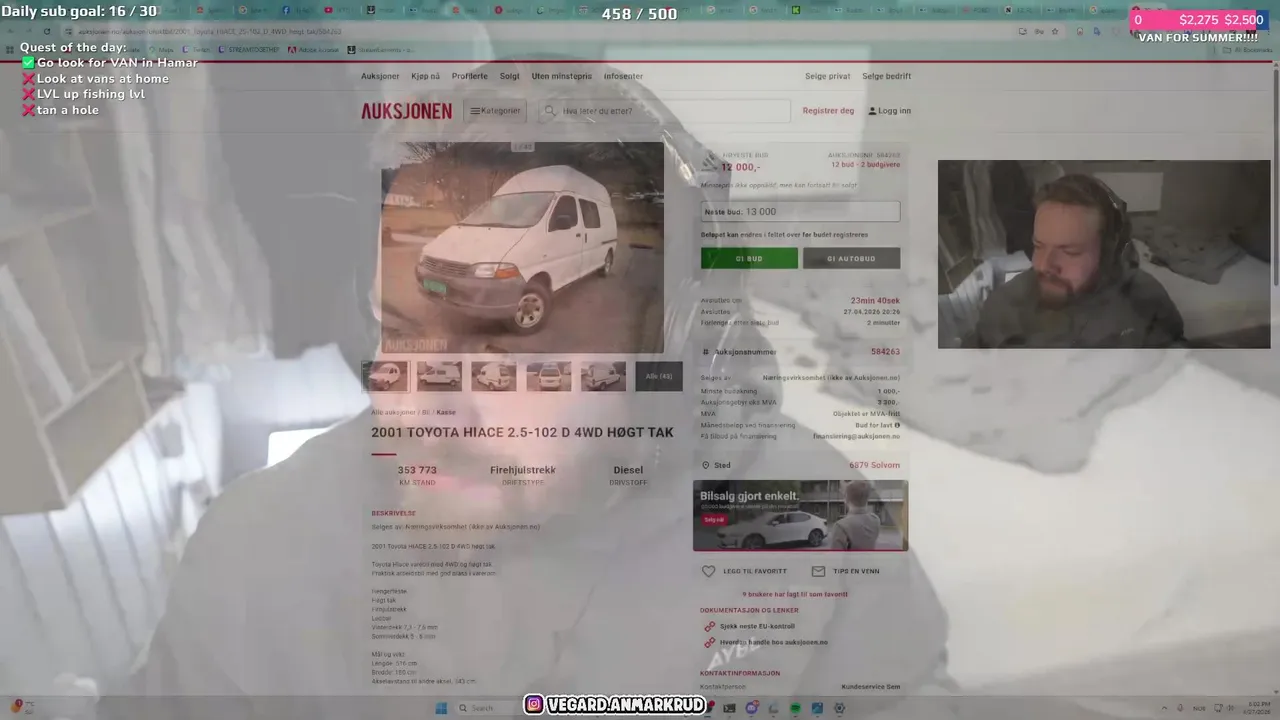Click the '23min 40sek' countdown
This screenshot has height=720, width=1280.
tap(875, 300)
